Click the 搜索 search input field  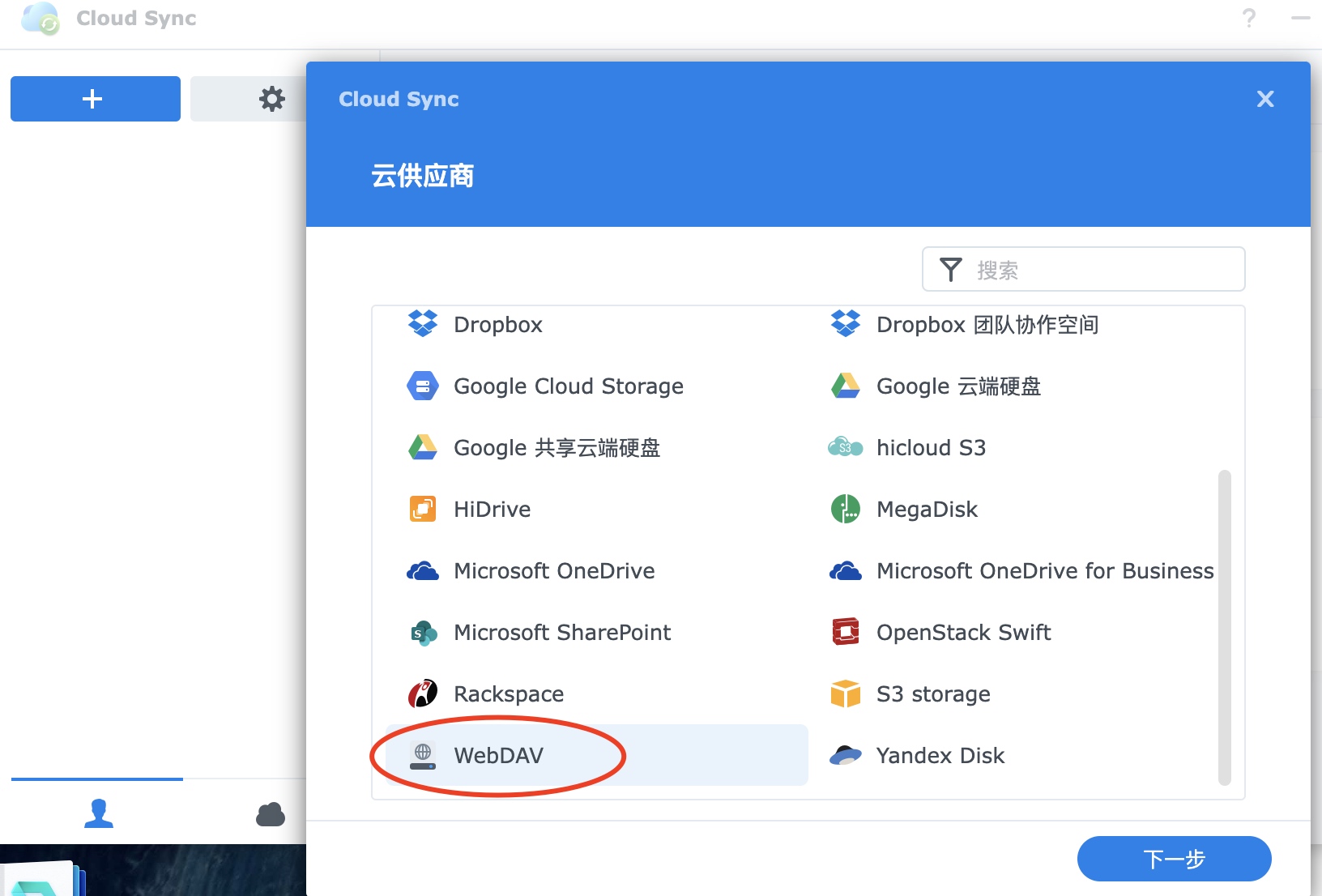click(x=1084, y=269)
